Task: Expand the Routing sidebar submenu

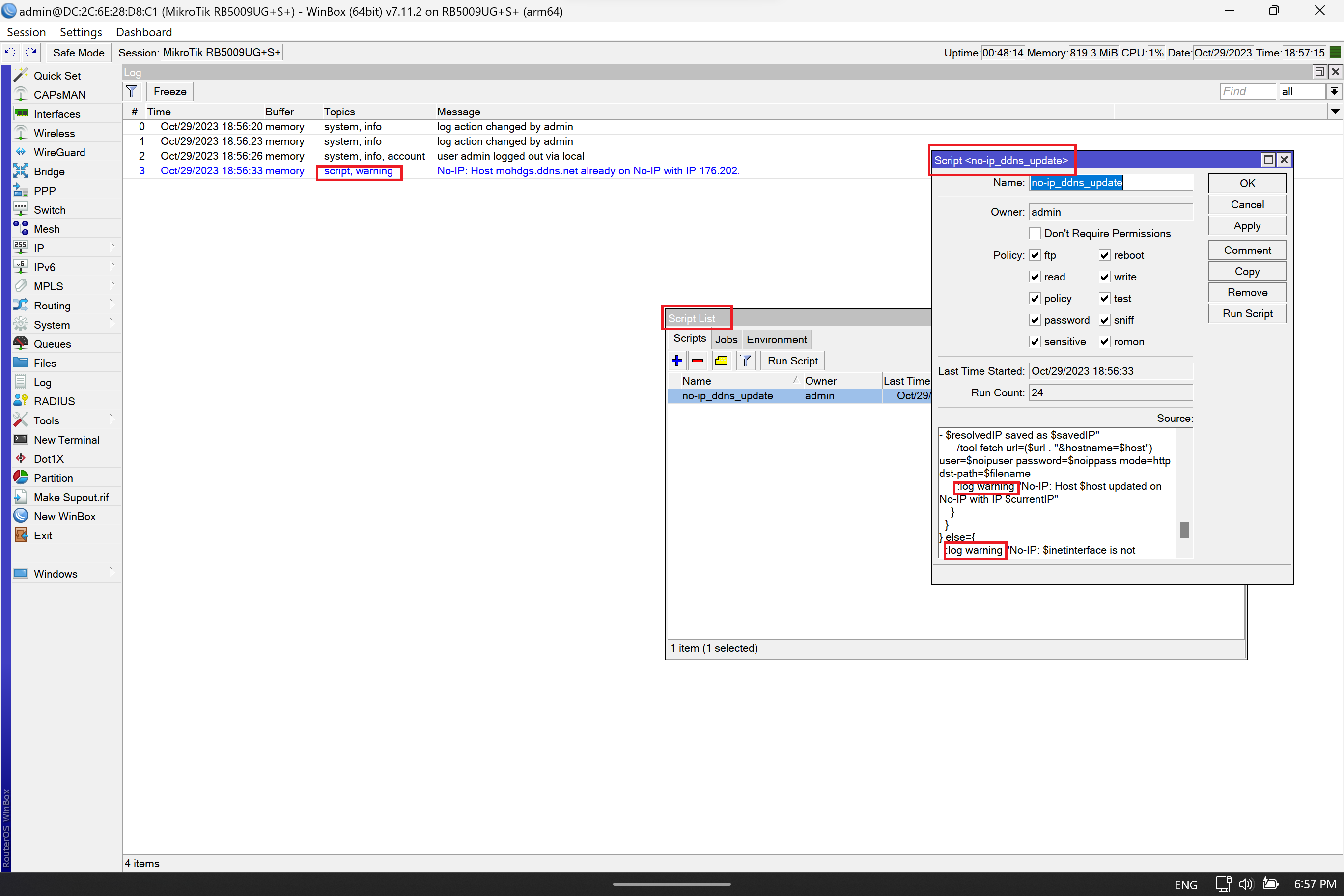Action: (x=112, y=305)
